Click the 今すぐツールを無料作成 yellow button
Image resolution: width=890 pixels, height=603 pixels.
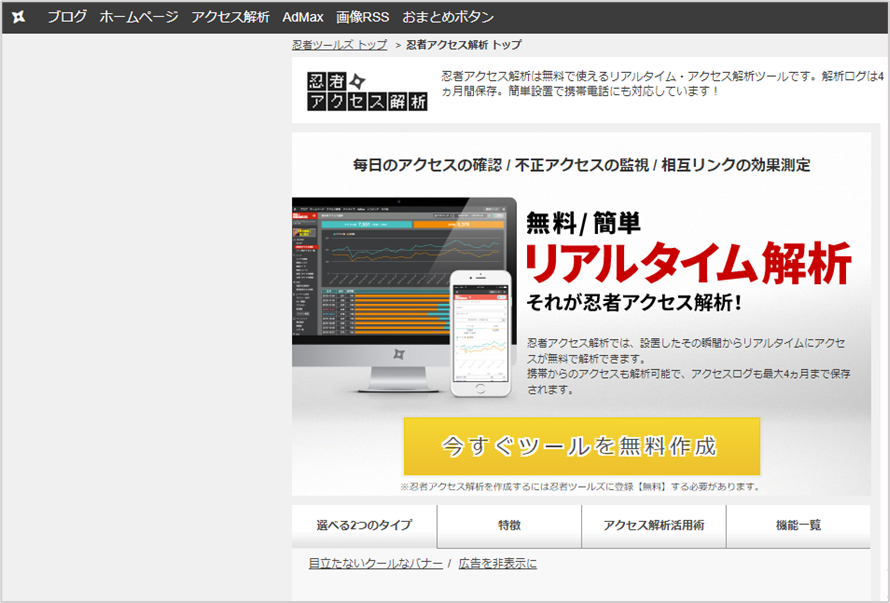point(582,446)
